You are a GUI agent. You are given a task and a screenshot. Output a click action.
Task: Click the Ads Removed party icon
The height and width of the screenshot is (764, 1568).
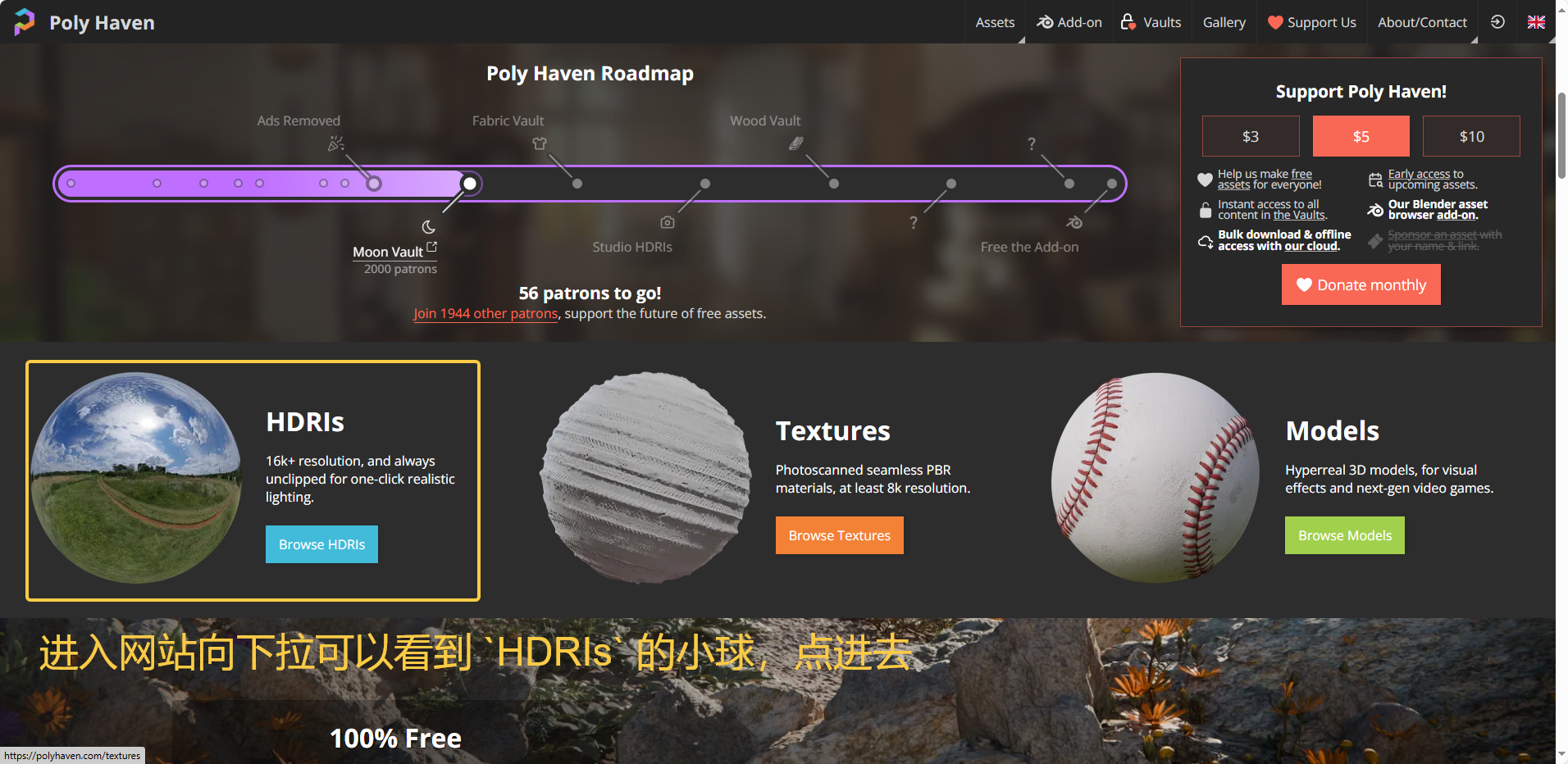(x=335, y=143)
